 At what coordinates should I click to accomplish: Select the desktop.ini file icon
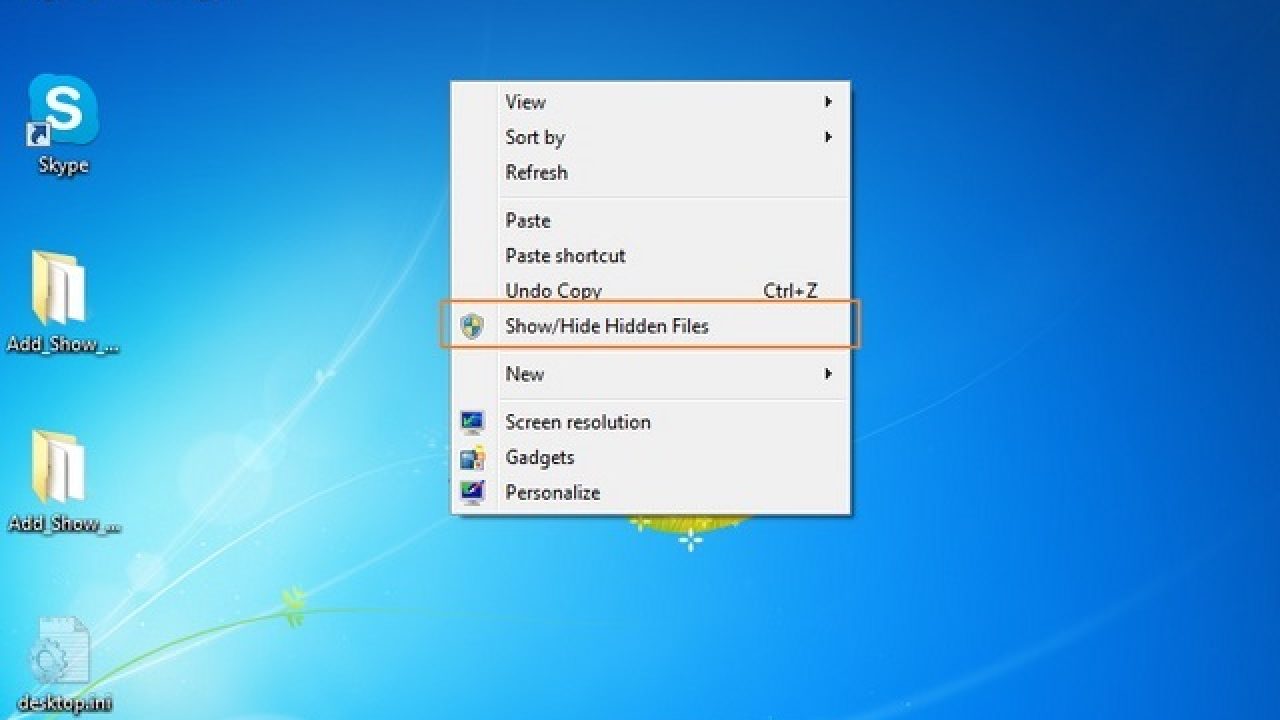[x=62, y=652]
